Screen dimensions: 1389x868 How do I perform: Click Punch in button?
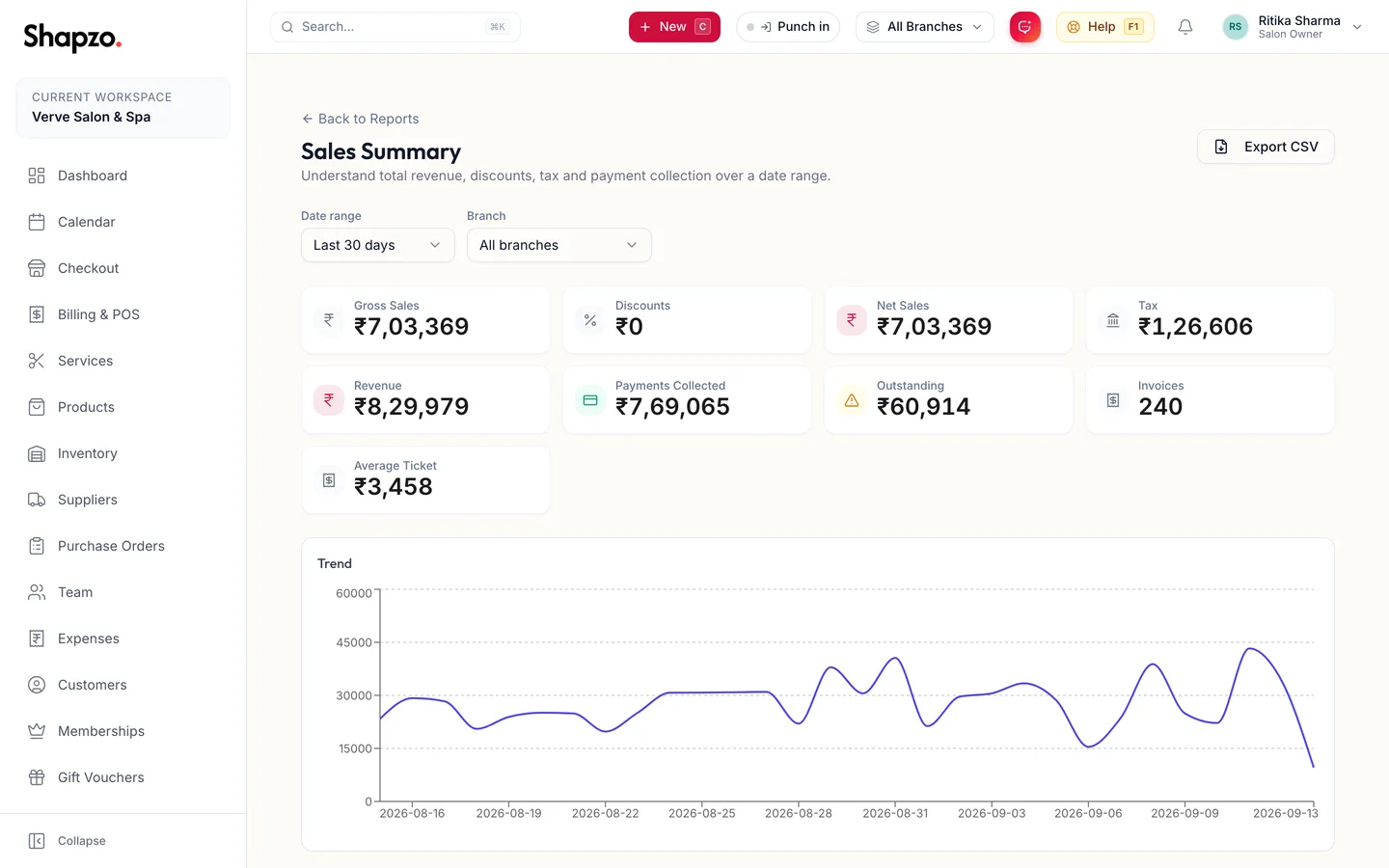(x=788, y=27)
